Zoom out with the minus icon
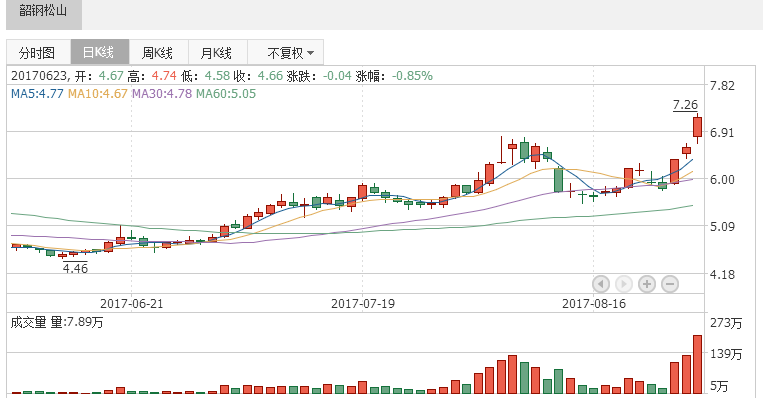The height and width of the screenshot is (403, 763). click(670, 283)
